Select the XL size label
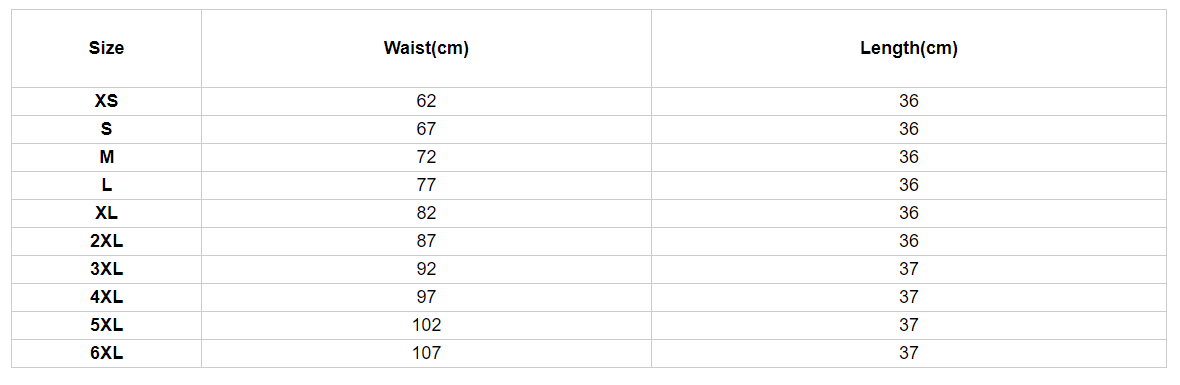The height and width of the screenshot is (385, 1180). tap(106, 214)
